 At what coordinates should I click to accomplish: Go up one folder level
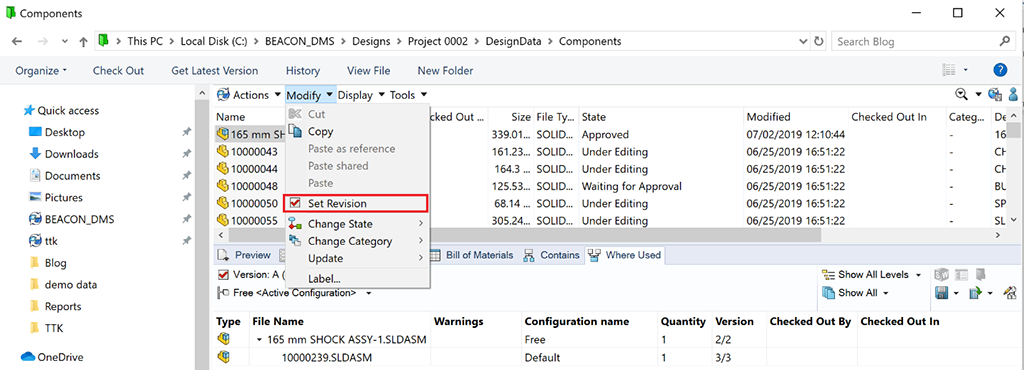[x=83, y=41]
